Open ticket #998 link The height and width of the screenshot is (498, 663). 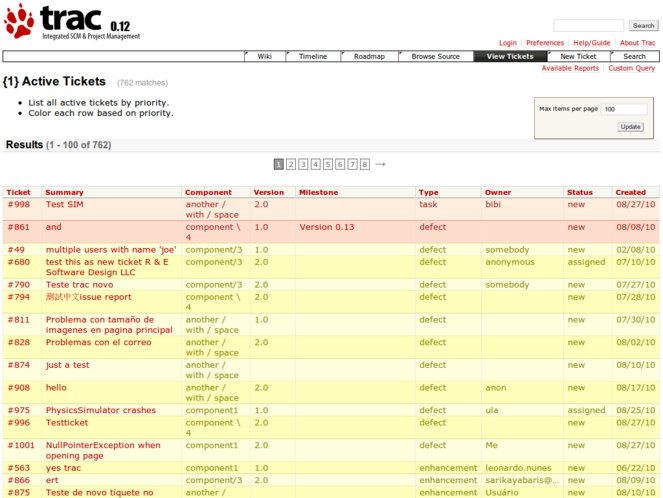pos(18,204)
